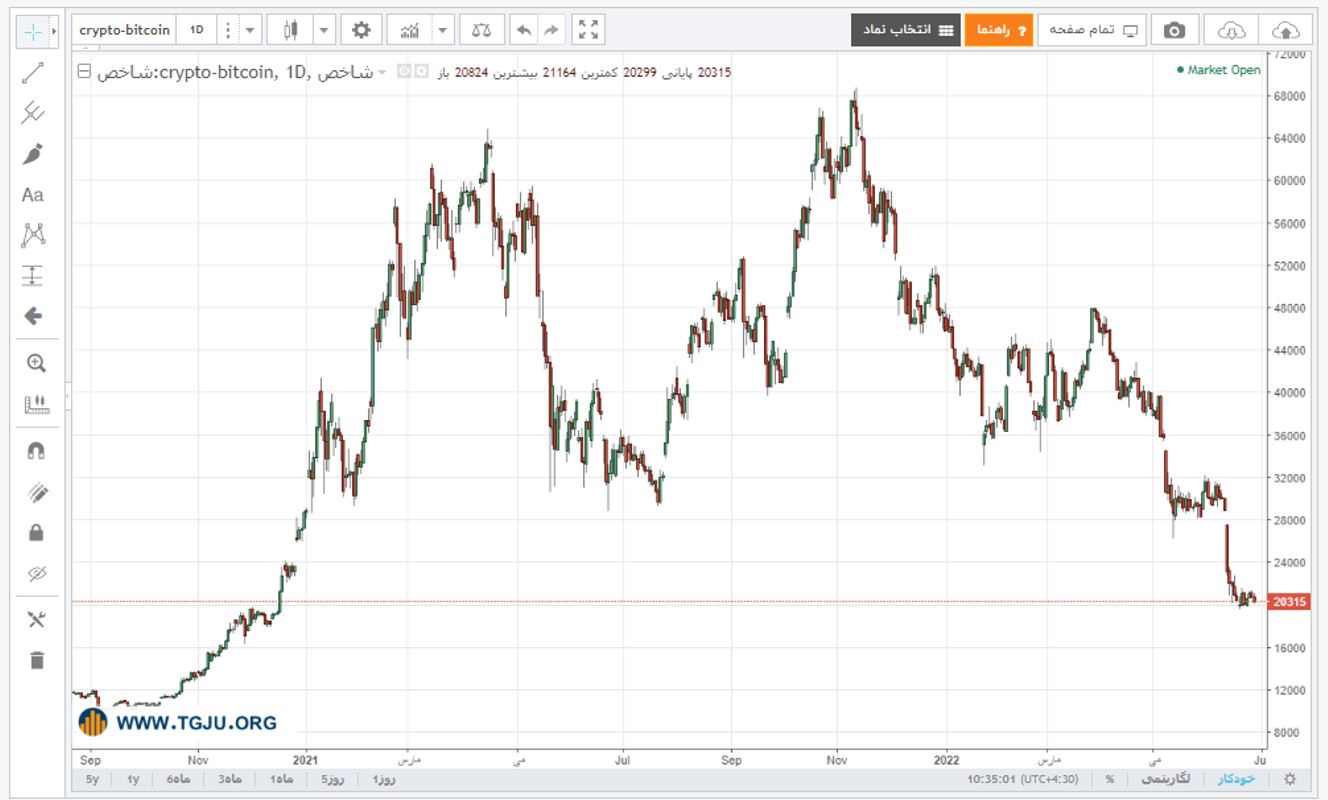
Task: Collapse the chart legend minus box
Action: point(84,72)
